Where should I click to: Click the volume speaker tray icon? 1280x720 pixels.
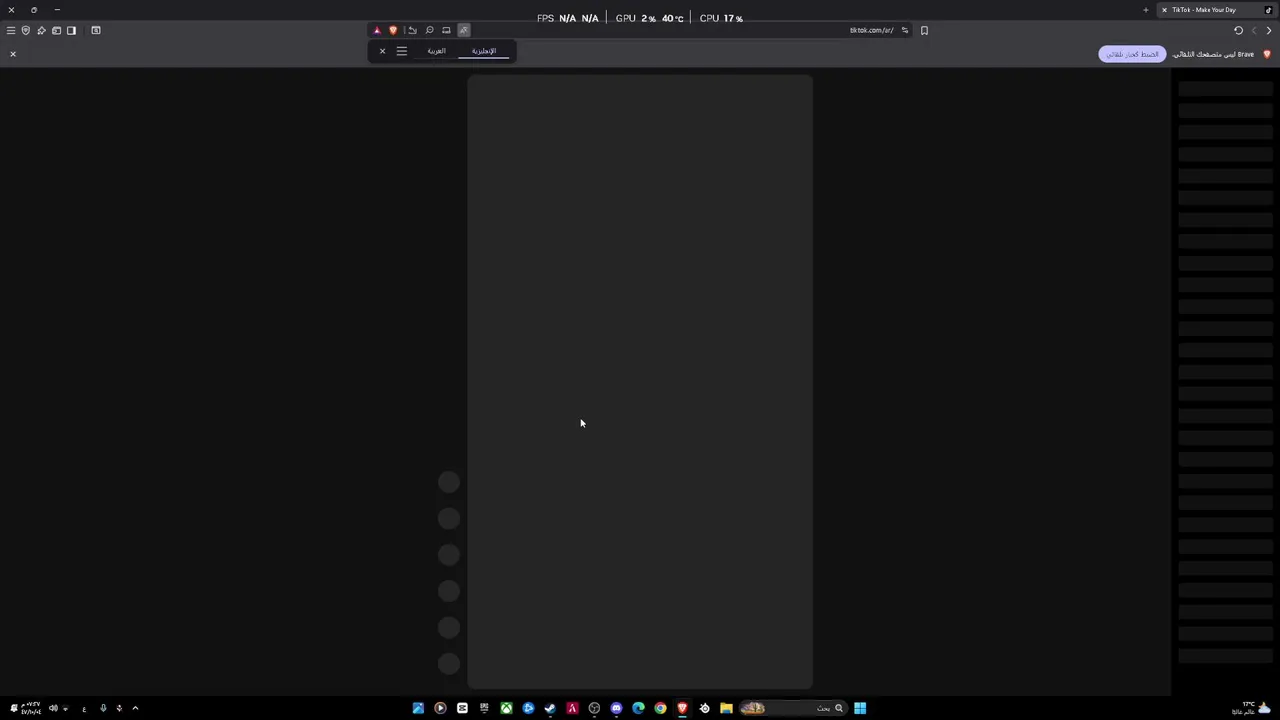pos(53,708)
